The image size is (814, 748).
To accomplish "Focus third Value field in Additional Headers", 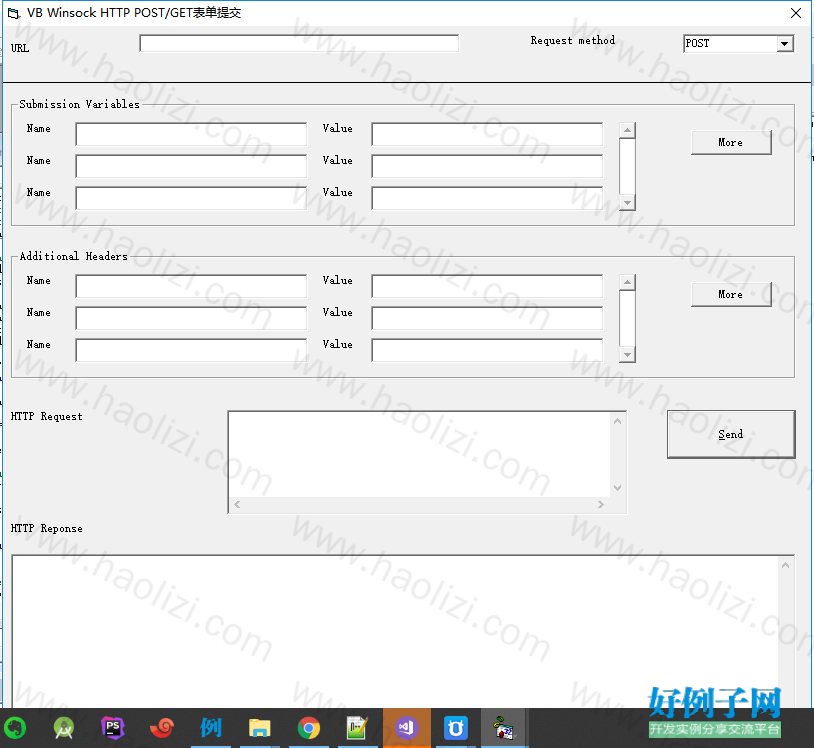I will 487,350.
